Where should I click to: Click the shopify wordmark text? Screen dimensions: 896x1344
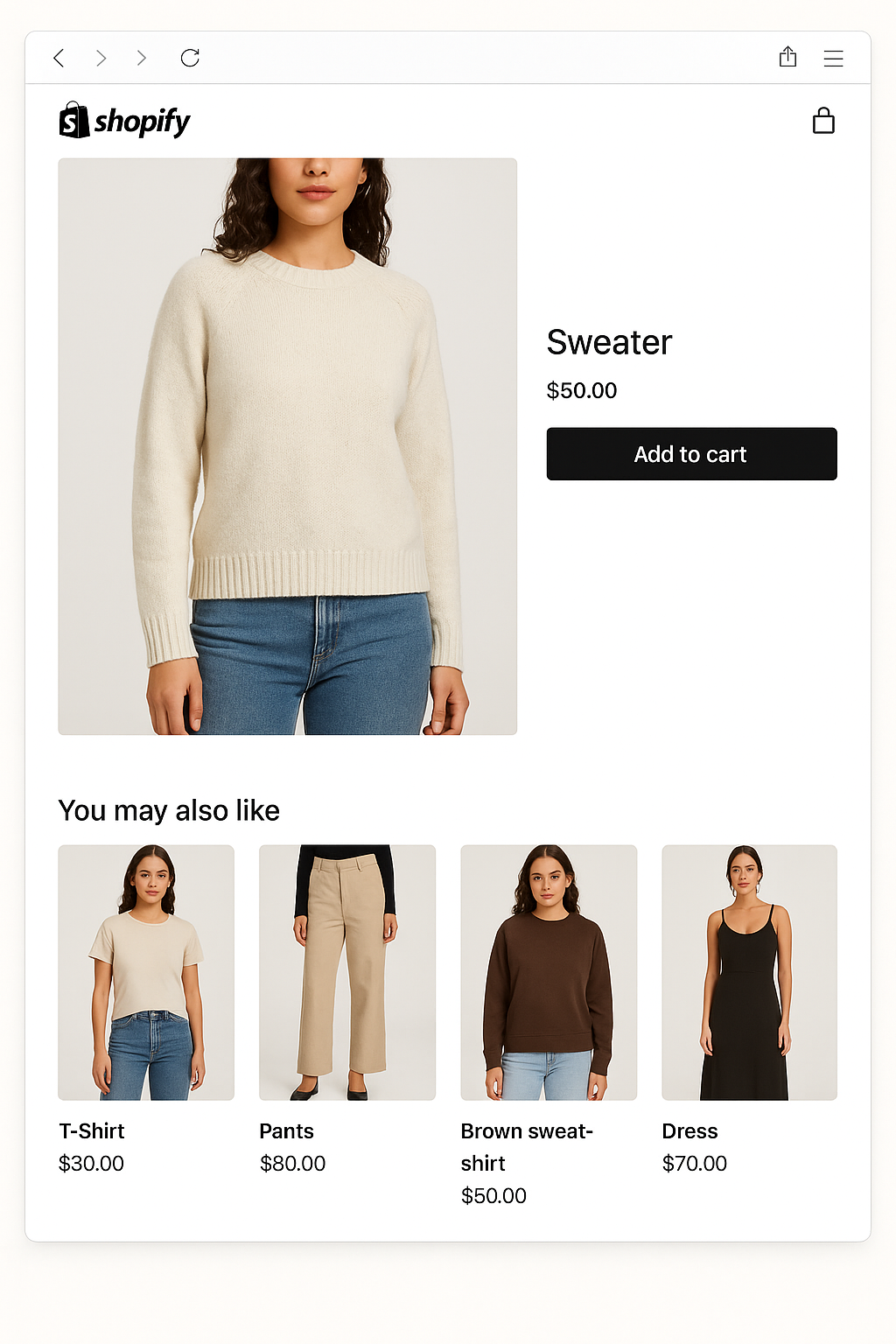click(x=142, y=122)
